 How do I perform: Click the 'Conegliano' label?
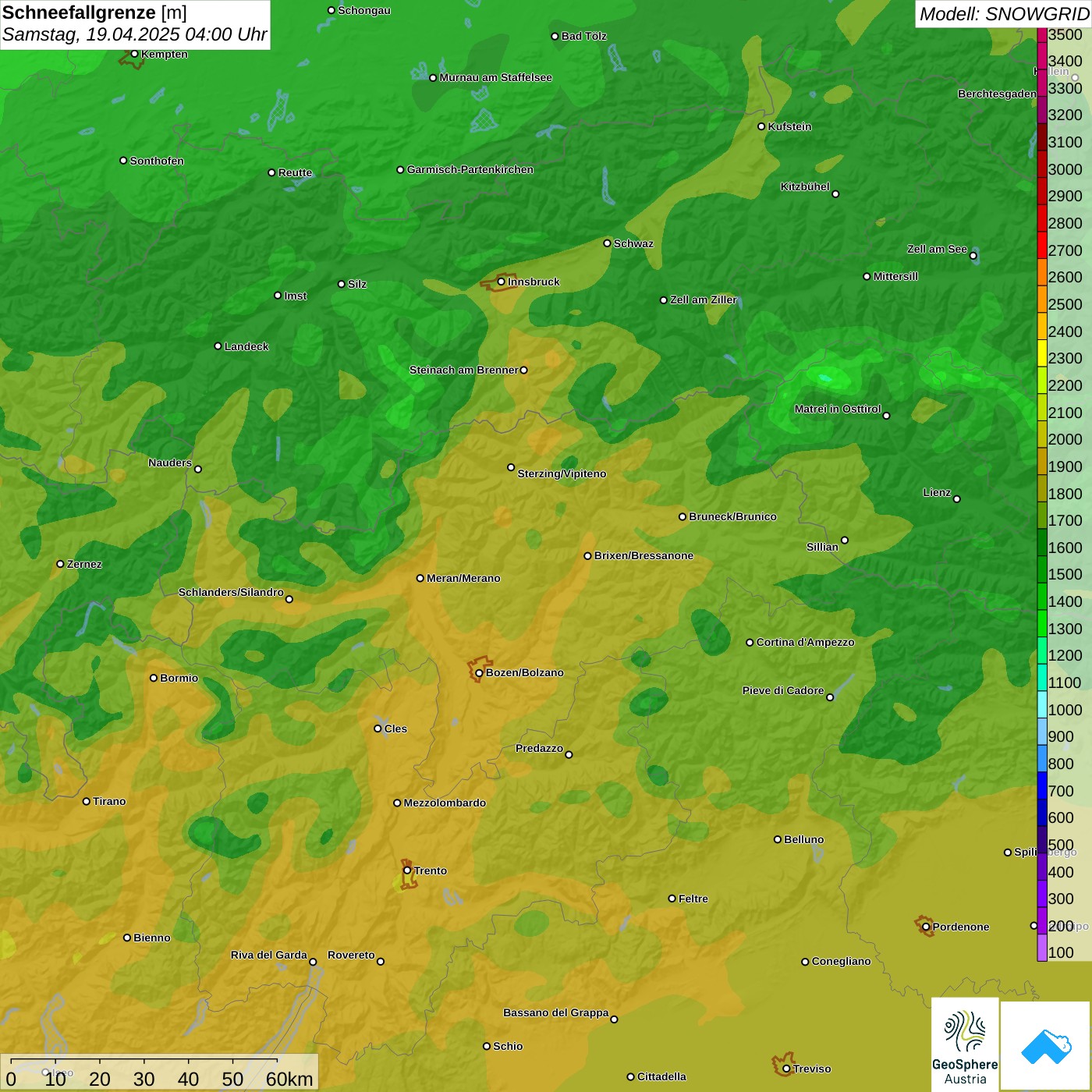(841, 961)
